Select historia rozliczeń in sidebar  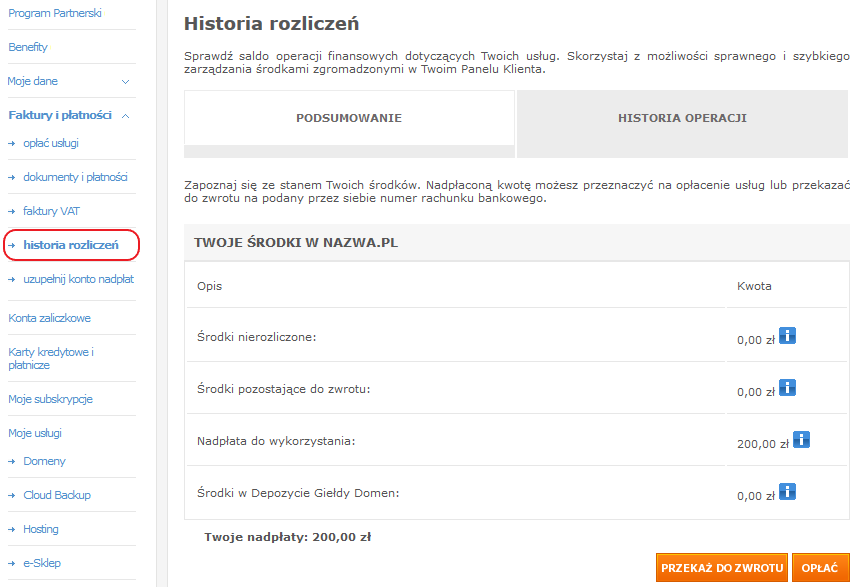coord(71,245)
